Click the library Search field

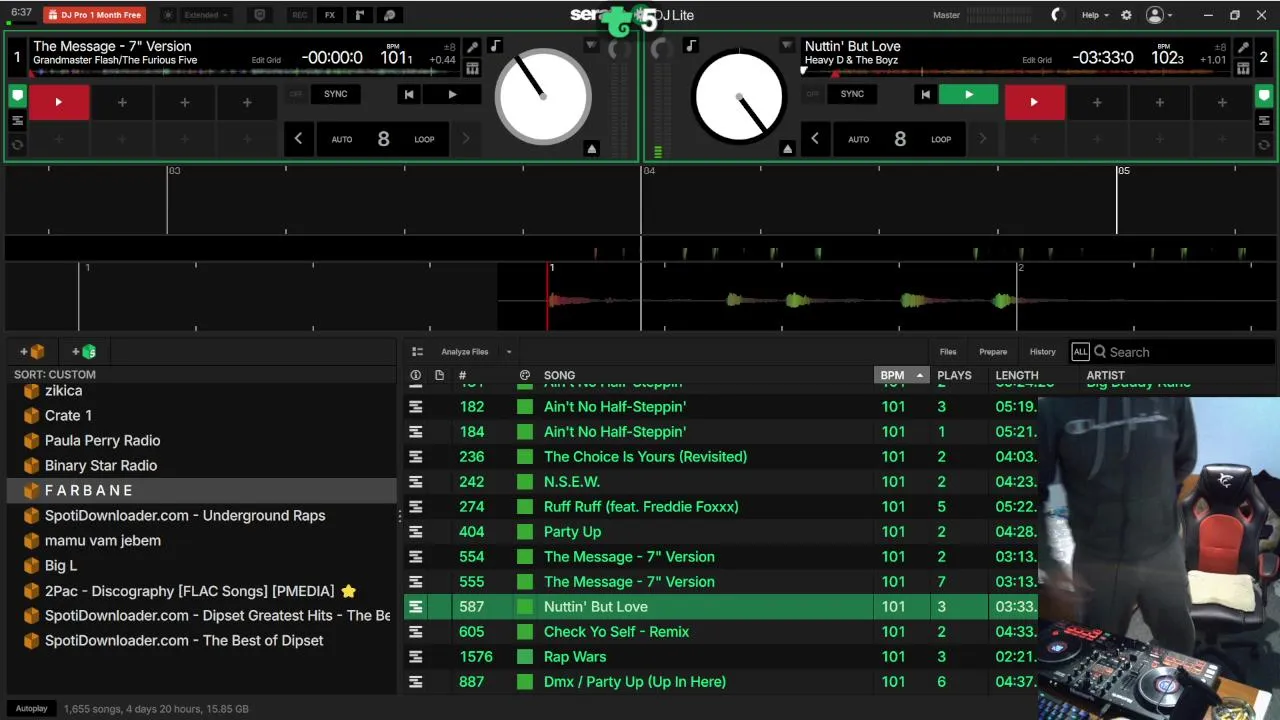[1184, 352]
